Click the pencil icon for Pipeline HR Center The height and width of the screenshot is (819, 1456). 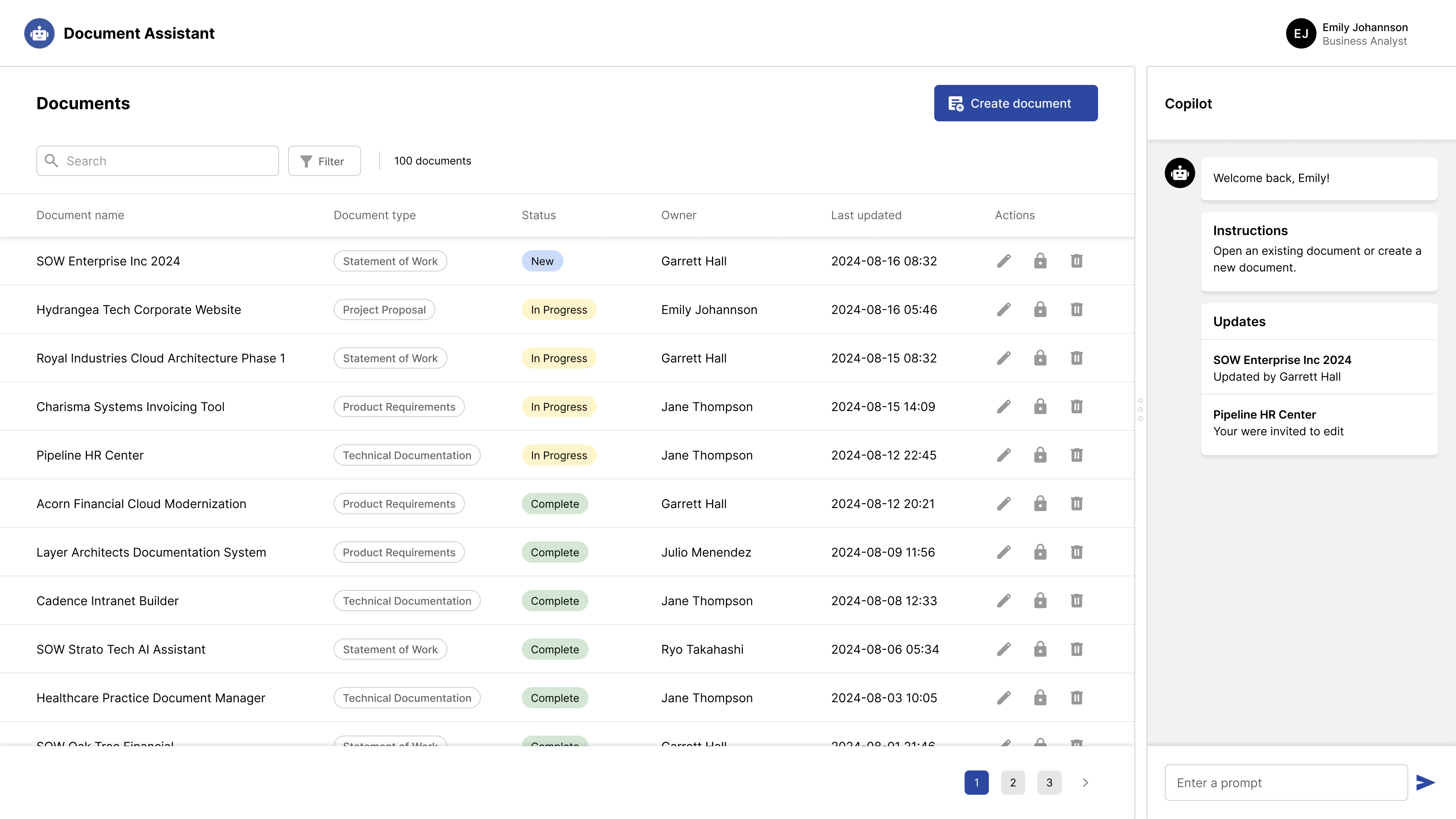tap(1004, 455)
